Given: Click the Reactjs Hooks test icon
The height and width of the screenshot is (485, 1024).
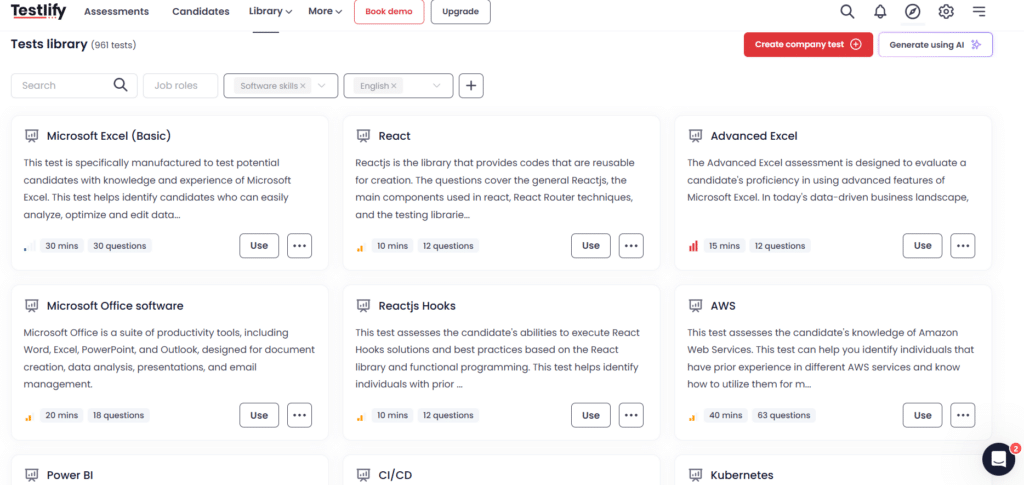Looking at the screenshot, I should tap(363, 305).
